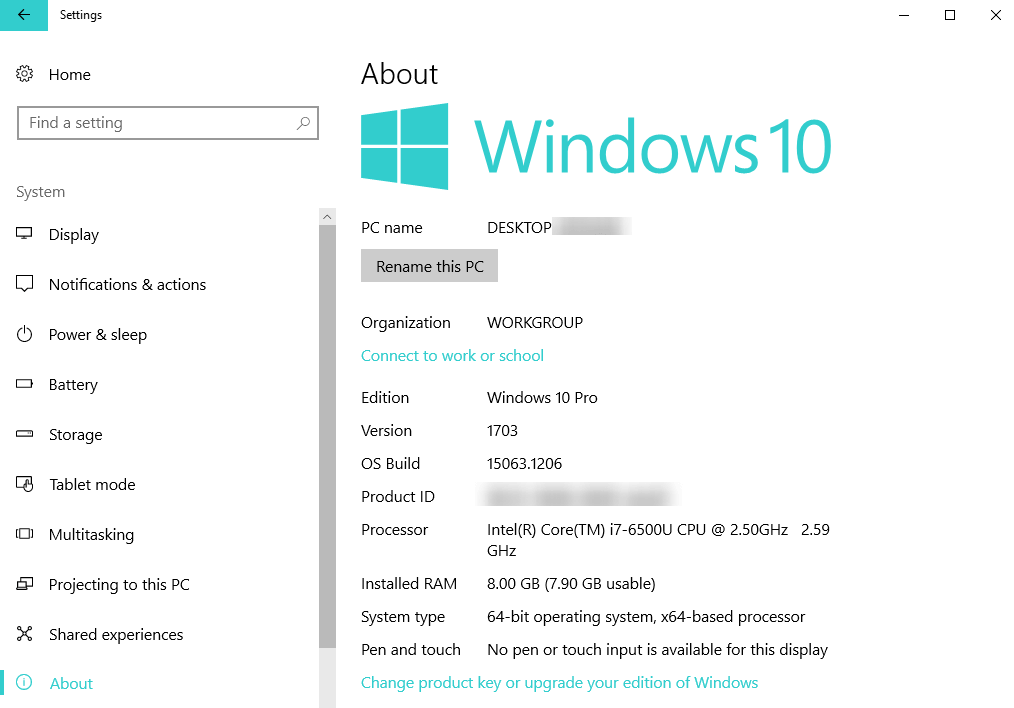
Task: Click the sidebar scrollbar thumb
Action: tap(327, 436)
